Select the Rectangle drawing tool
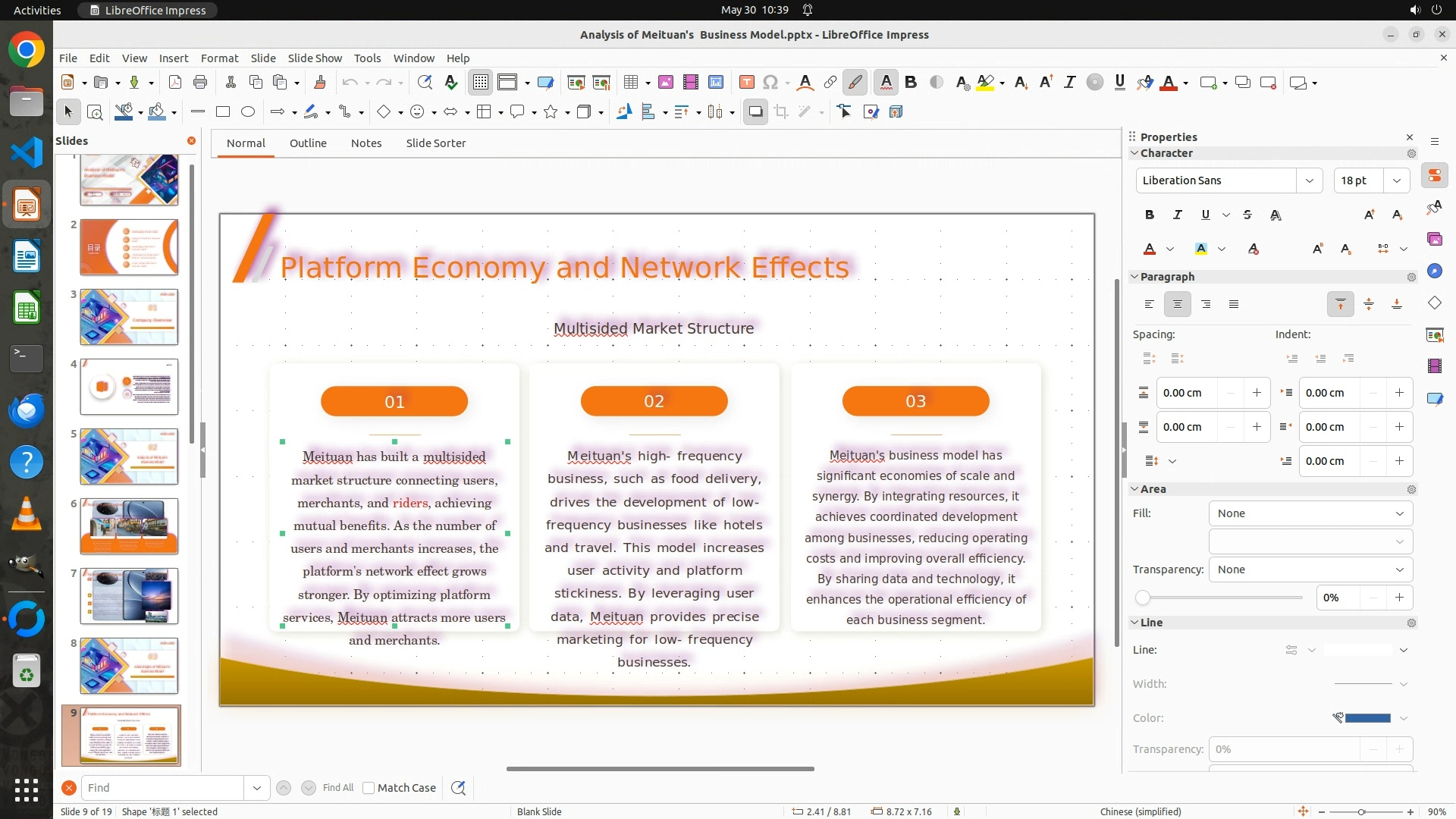Viewport: 1456px width, 819px height. (x=223, y=112)
